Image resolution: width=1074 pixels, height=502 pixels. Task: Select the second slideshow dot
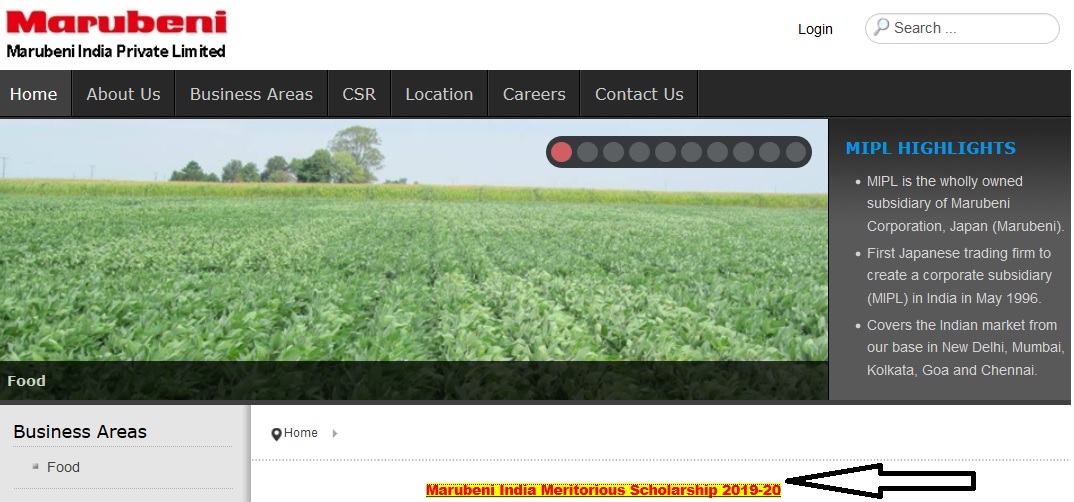coord(588,152)
